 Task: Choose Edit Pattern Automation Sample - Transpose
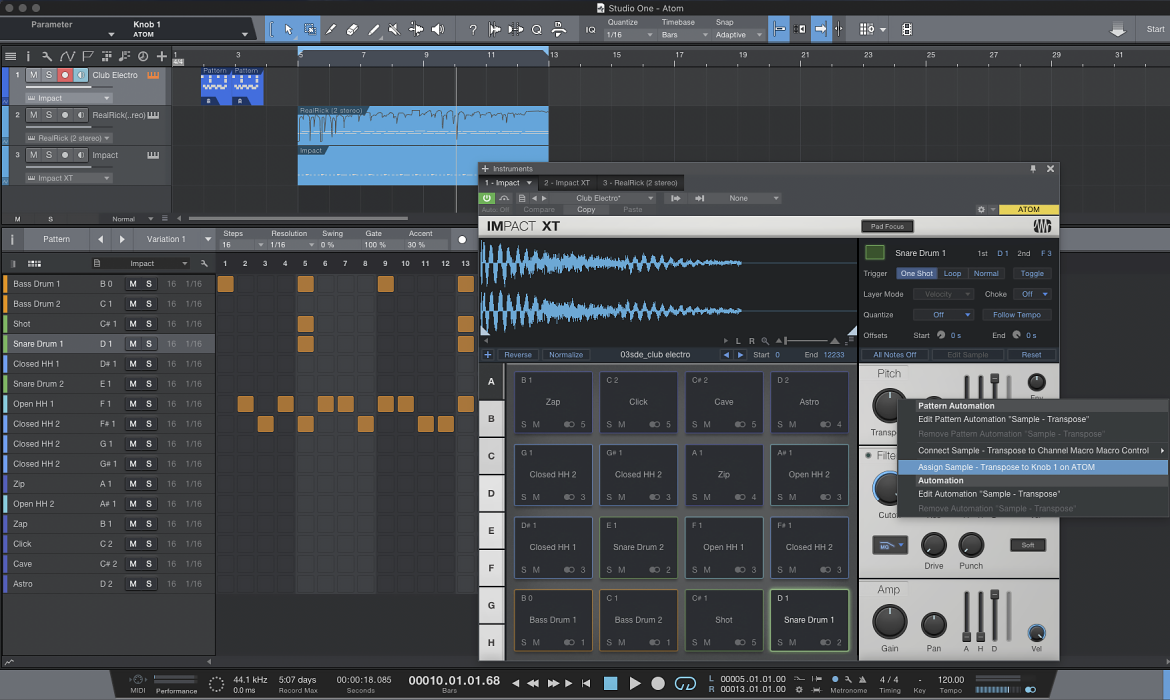click(x=1032, y=419)
